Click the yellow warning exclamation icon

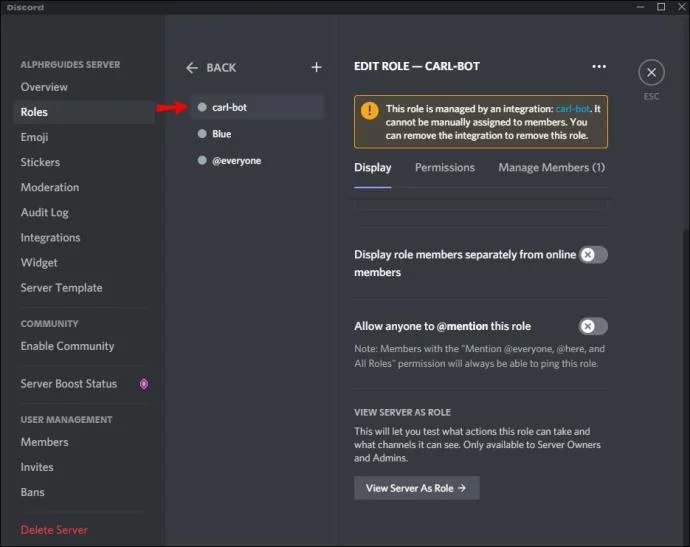pyautogui.click(x=370, y=110)
